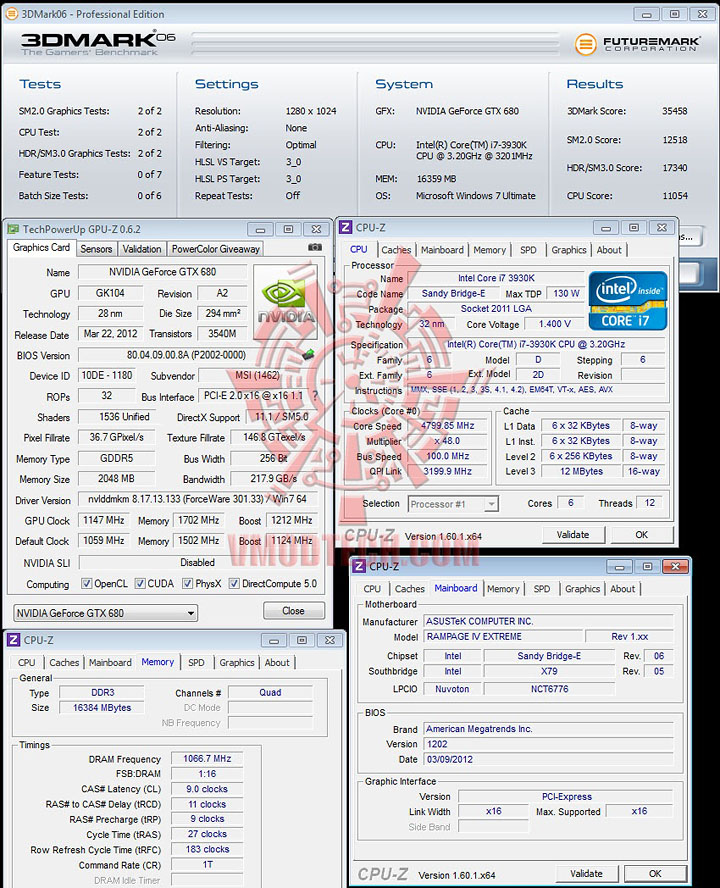The width and height of the screenshot is (720, 888).
Task: Click the BIOS save chip icon in GPU-Z
Action: pos(309,355)
